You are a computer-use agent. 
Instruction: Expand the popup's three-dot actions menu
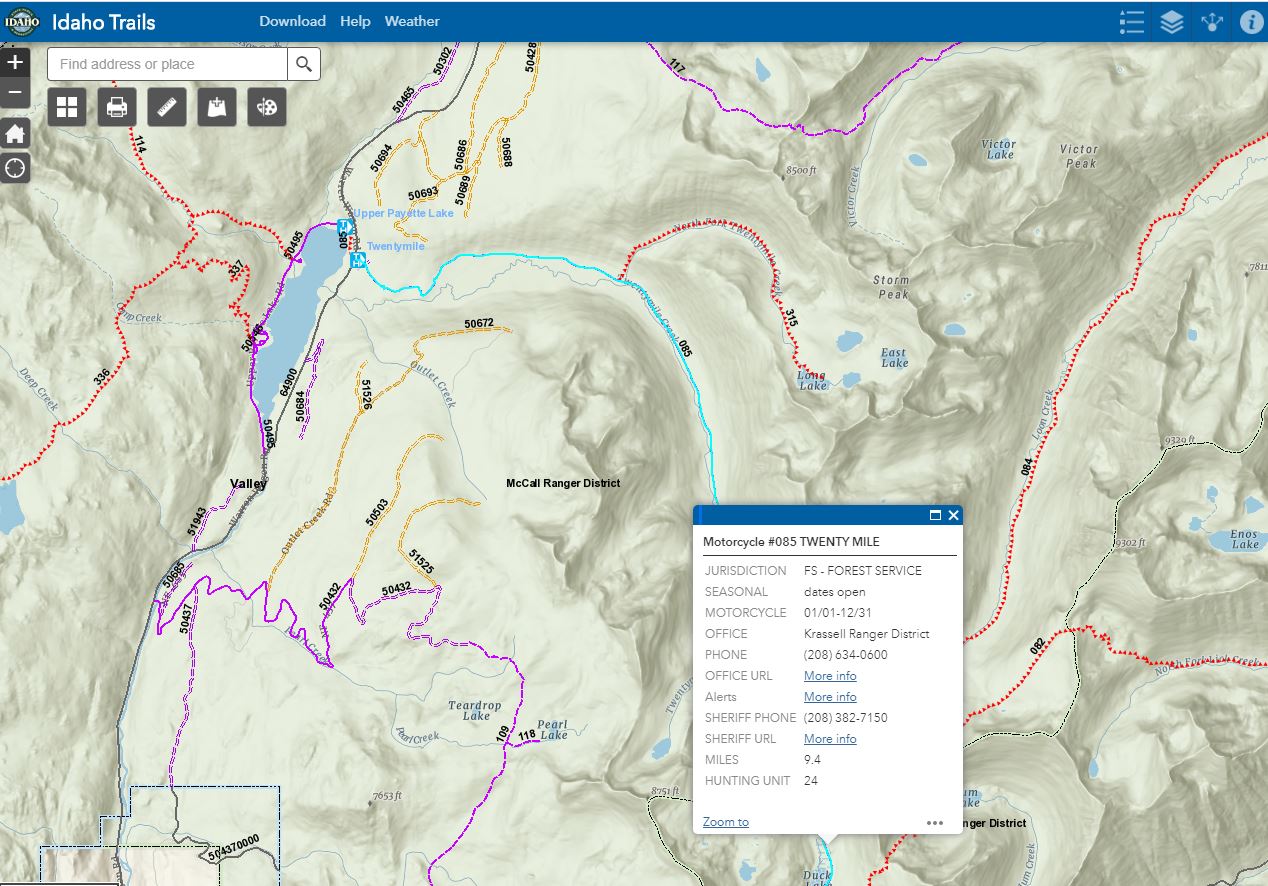[x=935, y=823]
